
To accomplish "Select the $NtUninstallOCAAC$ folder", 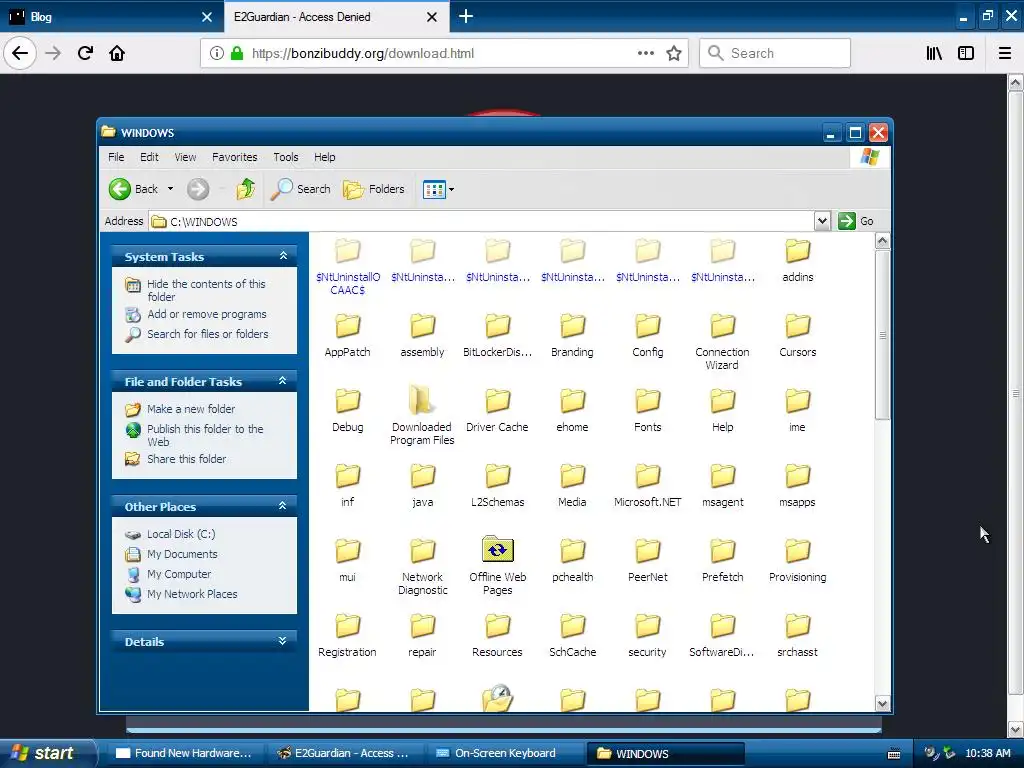I will coord(347,251).
